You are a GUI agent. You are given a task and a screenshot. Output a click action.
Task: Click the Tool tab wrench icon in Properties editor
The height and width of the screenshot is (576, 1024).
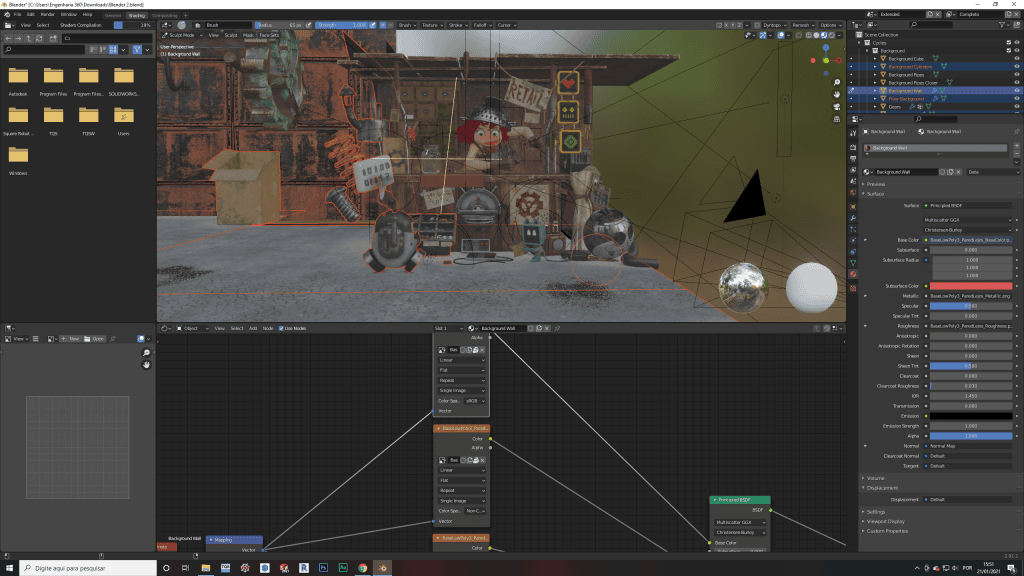tap(853, 133)
